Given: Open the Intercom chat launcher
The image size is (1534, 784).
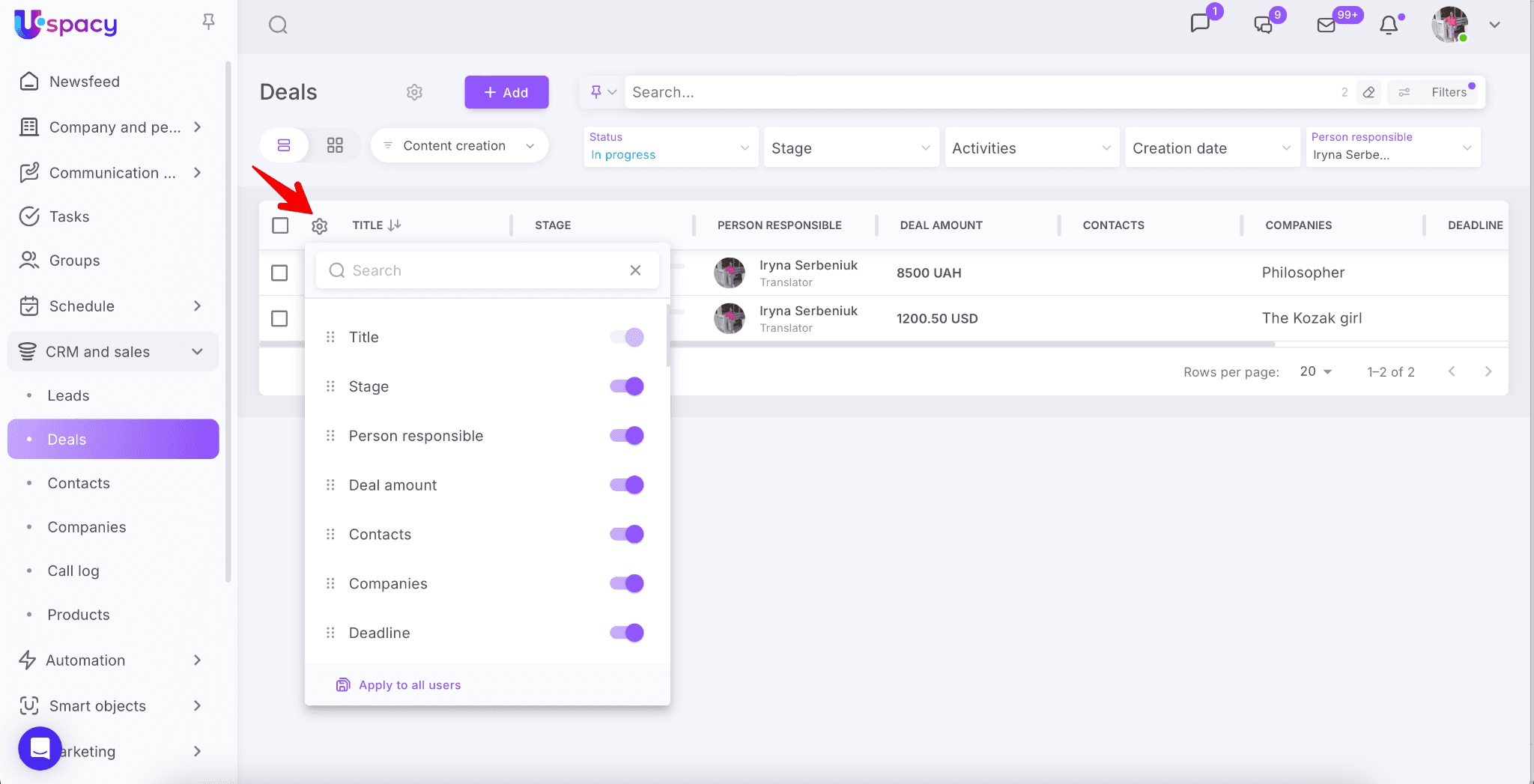Looking at the screenshot, I should click(40, 747).
